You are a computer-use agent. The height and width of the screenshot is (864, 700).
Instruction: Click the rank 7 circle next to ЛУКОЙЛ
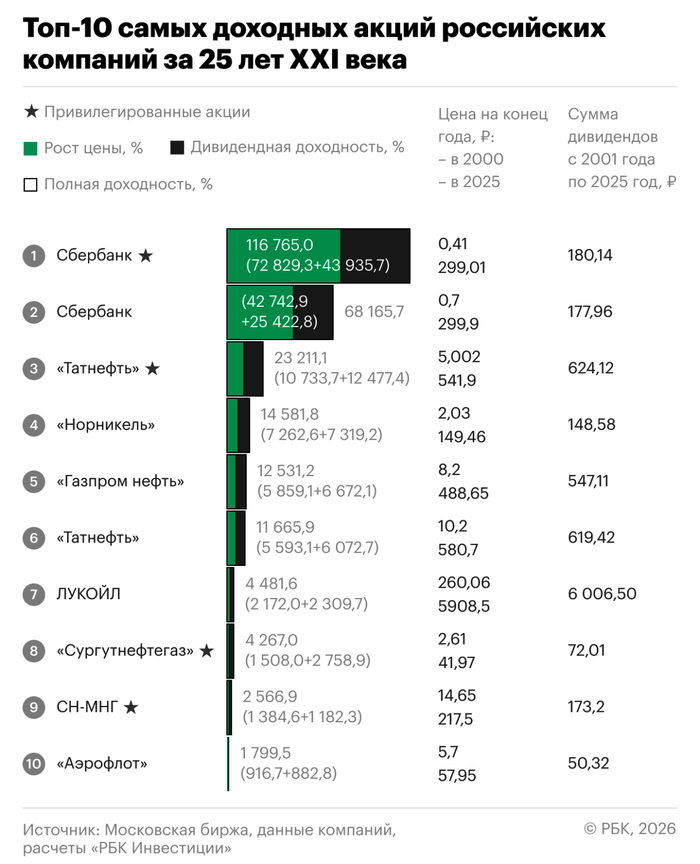click(34, 594)
